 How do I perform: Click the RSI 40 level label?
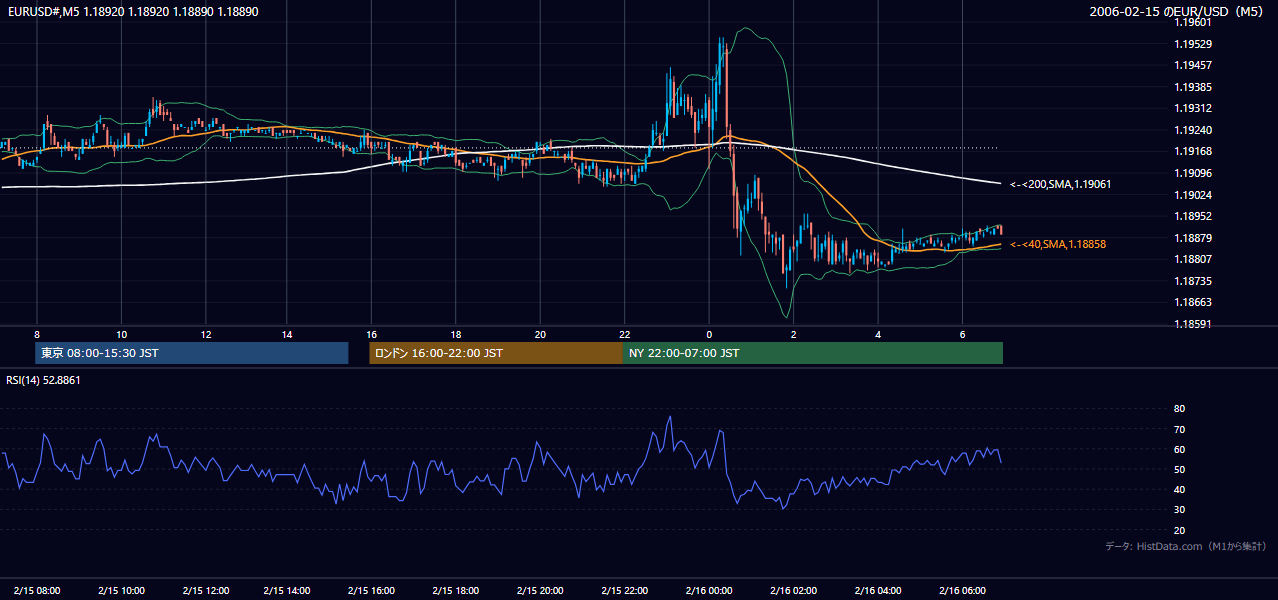[1179, 489]
